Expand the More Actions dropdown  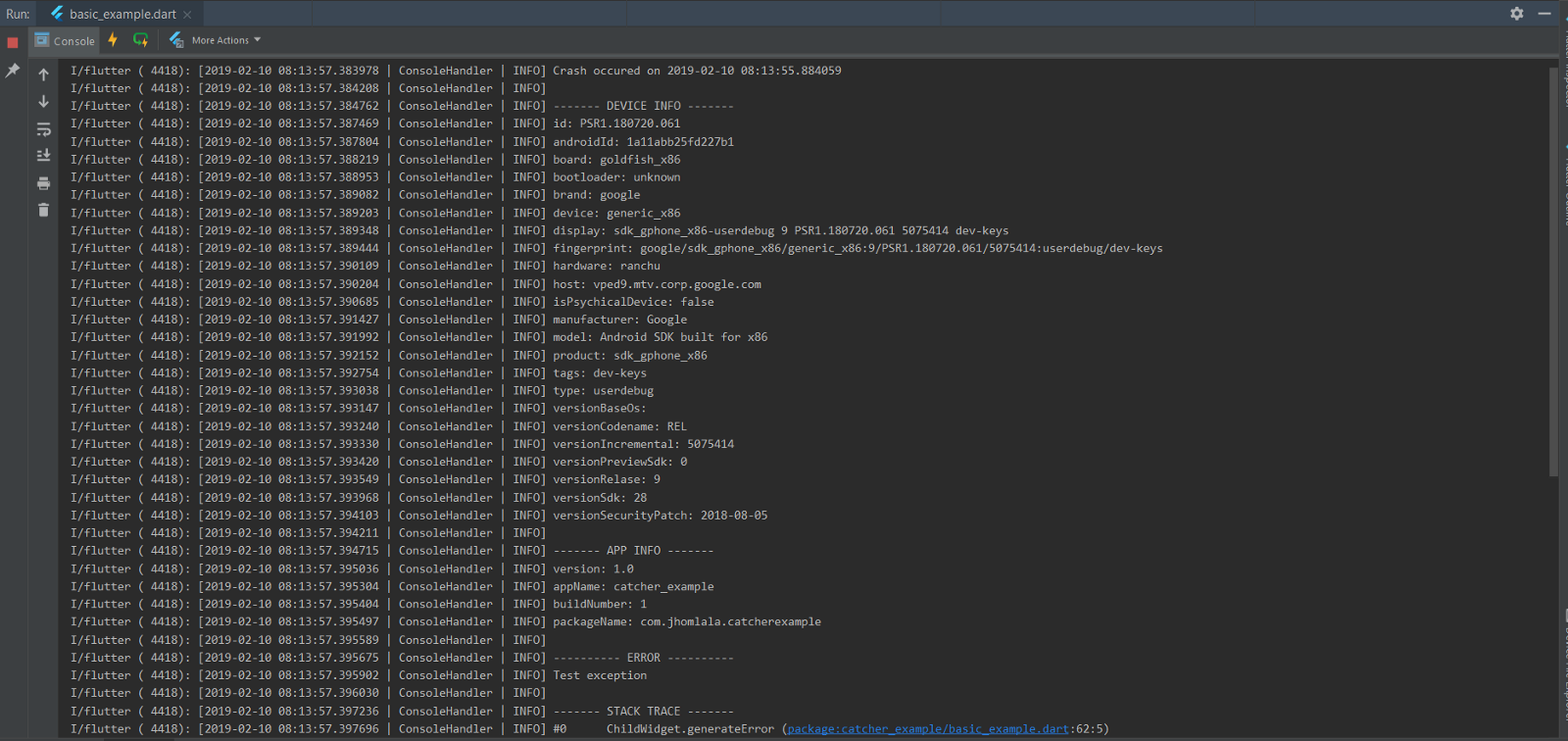tap(226, 40)
